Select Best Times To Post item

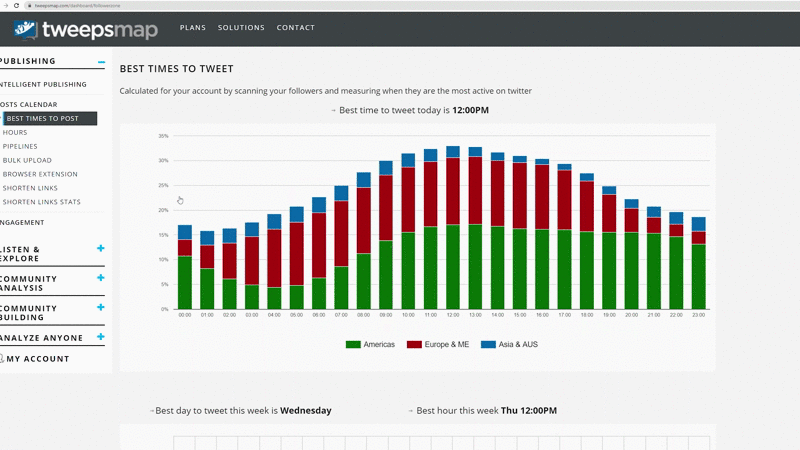pyautogui.click(x=43, y=118)
